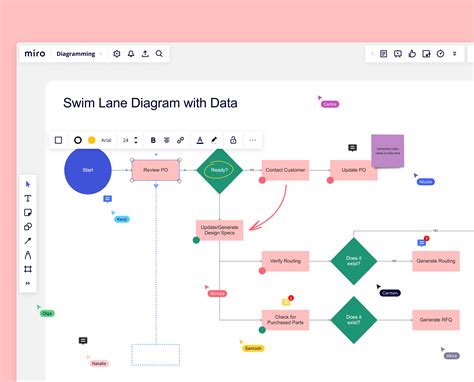Open more options ellipsis menu
The width and height of the screenshot is (474, 382).
(253, 140)
